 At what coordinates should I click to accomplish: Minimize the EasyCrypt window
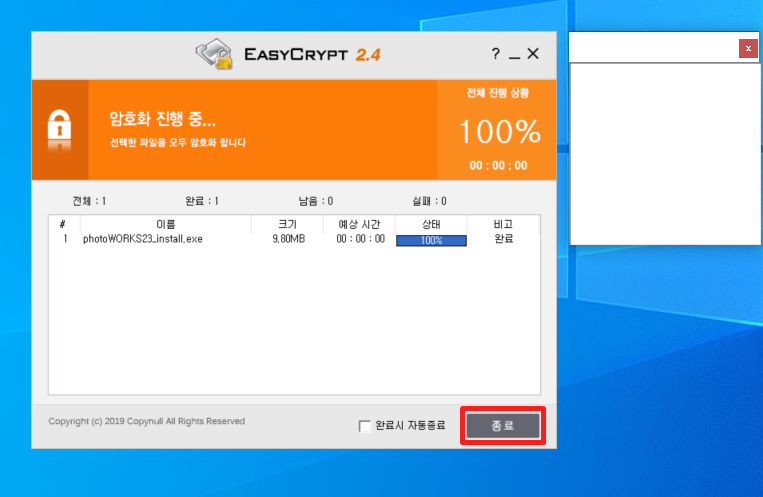point(514,56)
